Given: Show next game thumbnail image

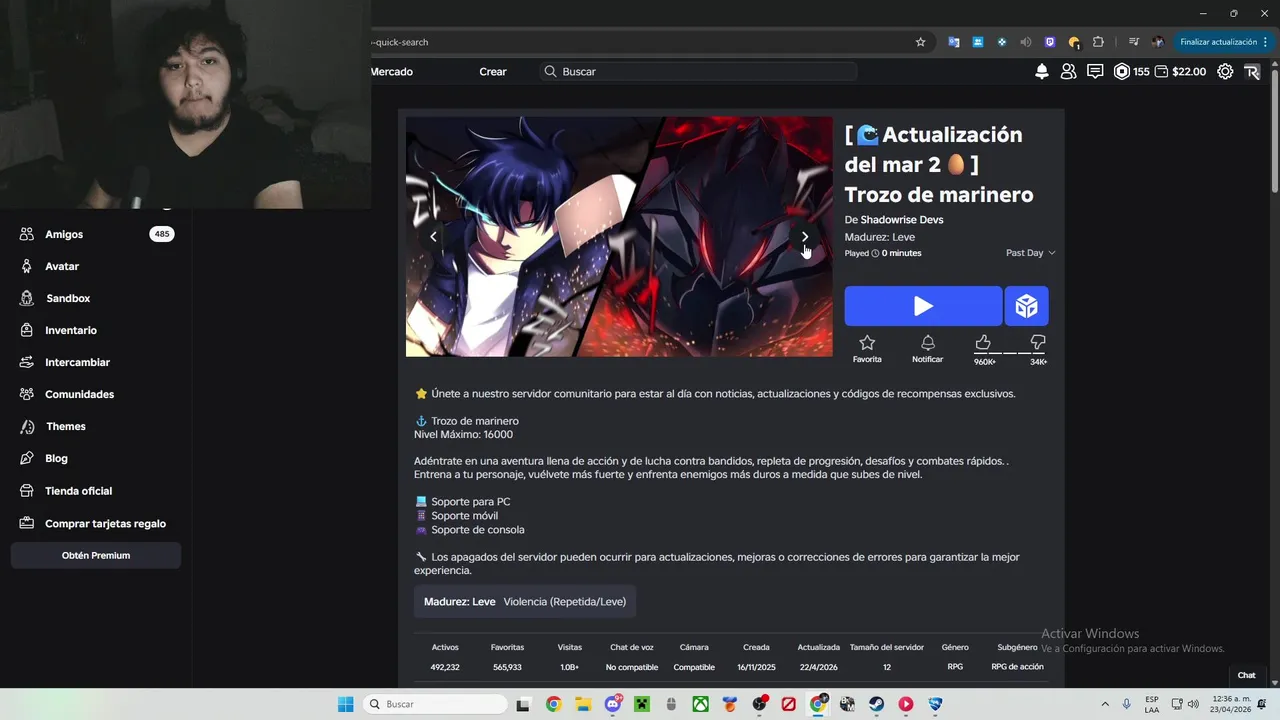Looking at the screenshot, I should coord(805,237).
